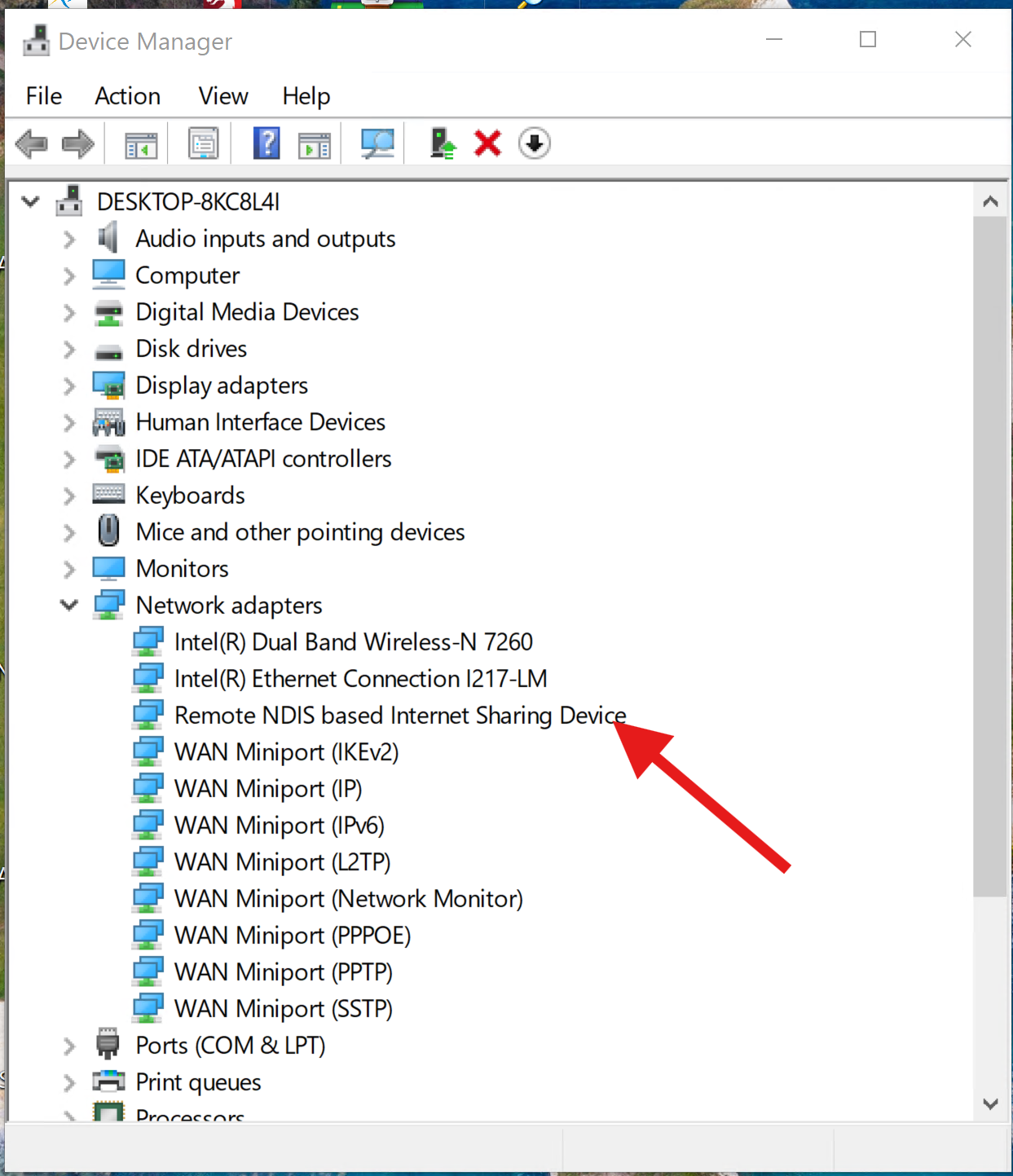The width and height of the screenshot is (1013, 1176).
Task: Collapse the DESKTOP-8KC8L4I root node
Action: pos(31,201)
